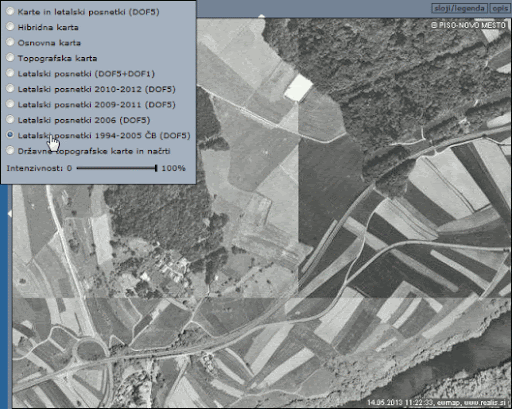
Task: Click the PISO-NOVO MESTO copyright text
Action: coord(468,25)
